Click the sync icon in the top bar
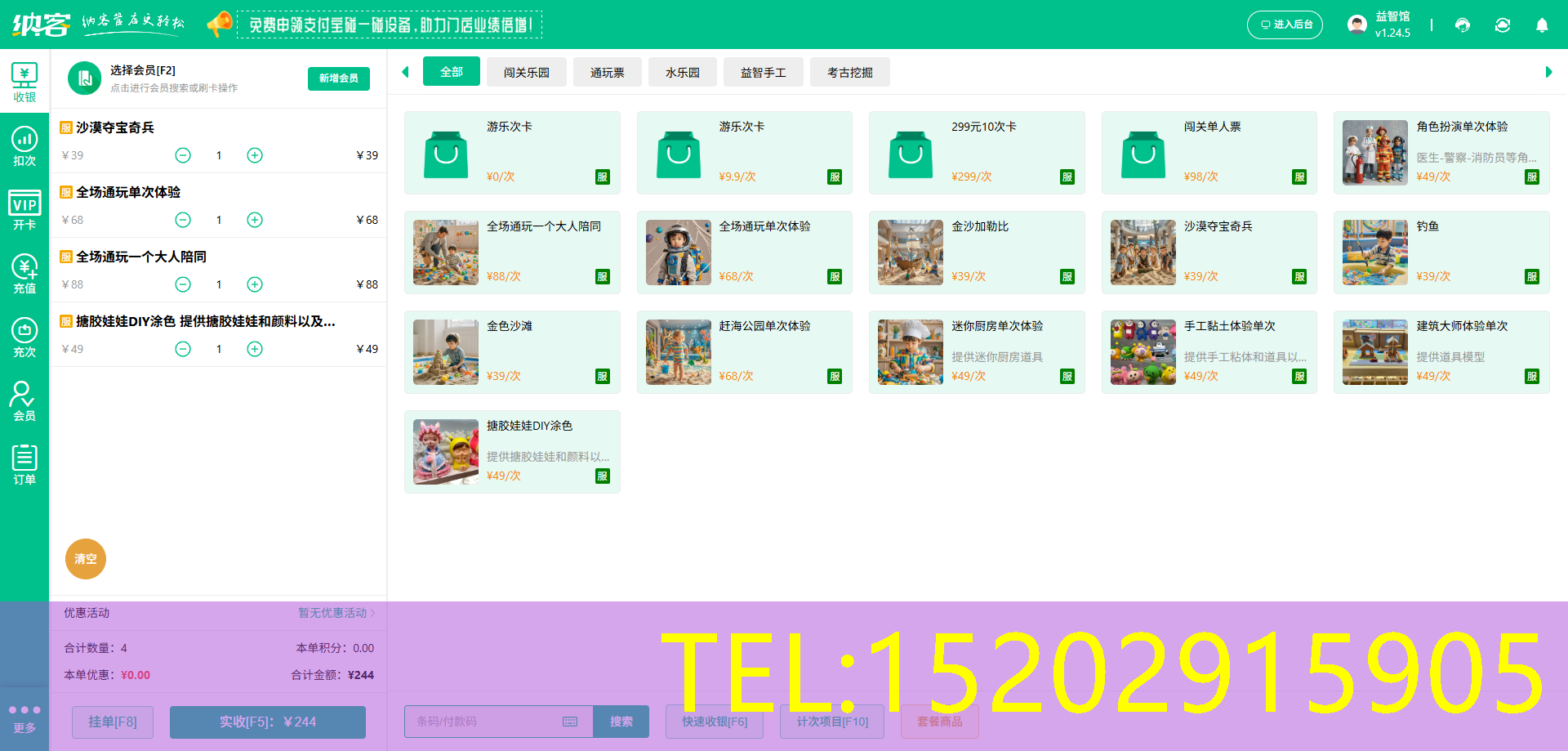Viewport: 1568px width, 751px height. pyautogui.click(x=1503, y=25)
